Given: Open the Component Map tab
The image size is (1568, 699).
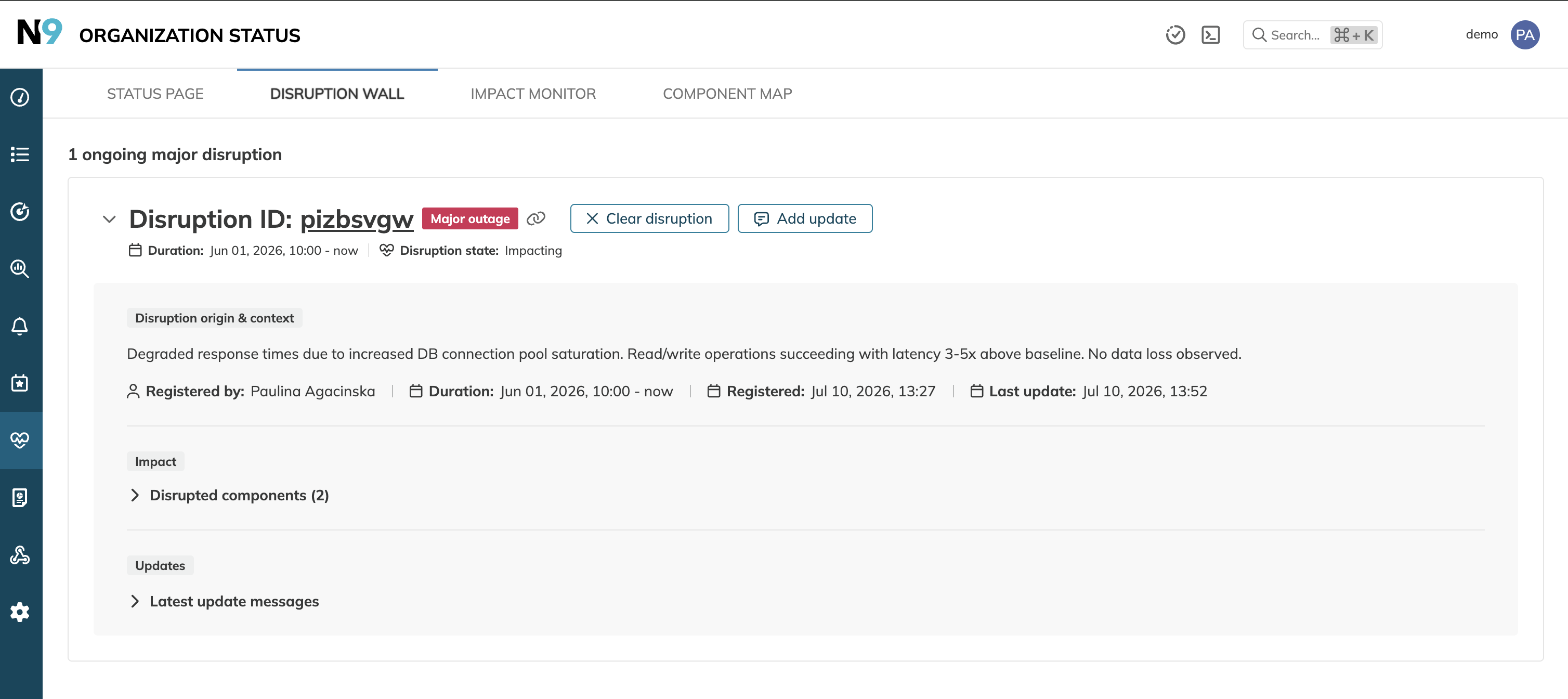Looking at the screenshot, I should (727, 94).
